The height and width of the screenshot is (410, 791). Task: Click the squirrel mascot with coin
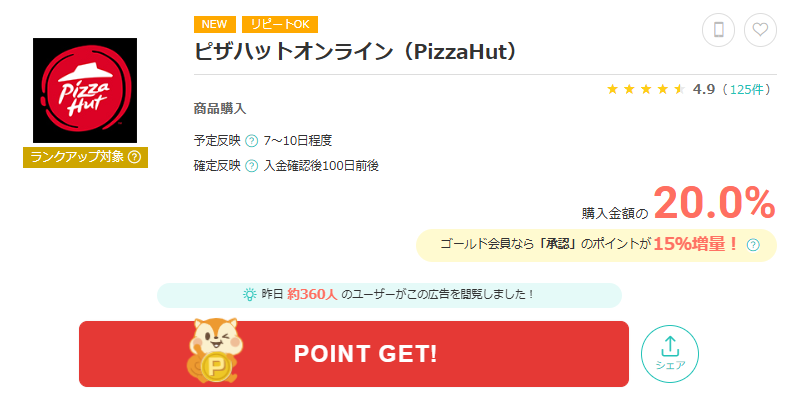click(215, 350)
